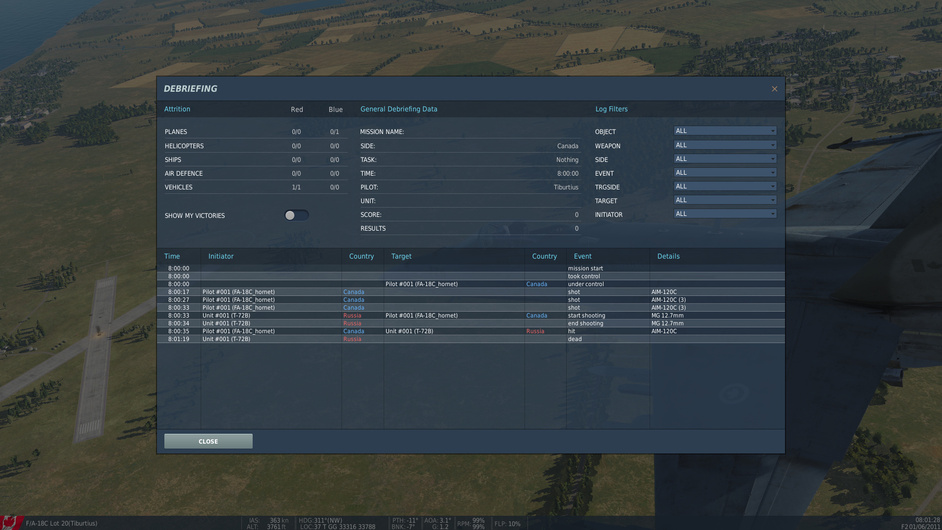Click the flag icon in the bottom status bar
This screenshot has height=530, width=942.
(x=11, y=523)
